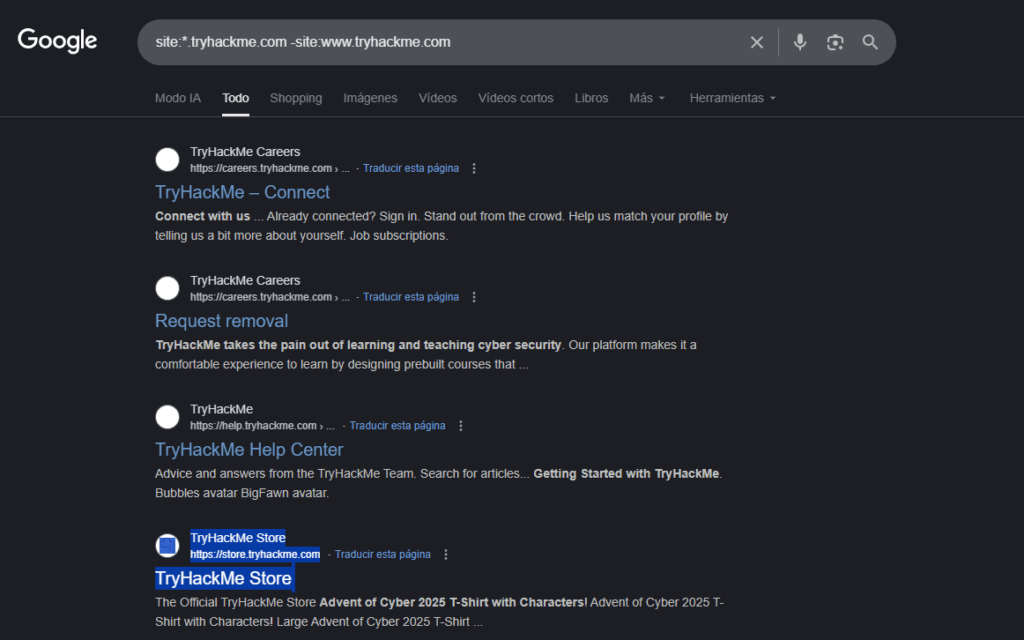The height and width of the screenshot is (640, 1024).
Task: Translate the Request removal page
Action: point(411,297)
